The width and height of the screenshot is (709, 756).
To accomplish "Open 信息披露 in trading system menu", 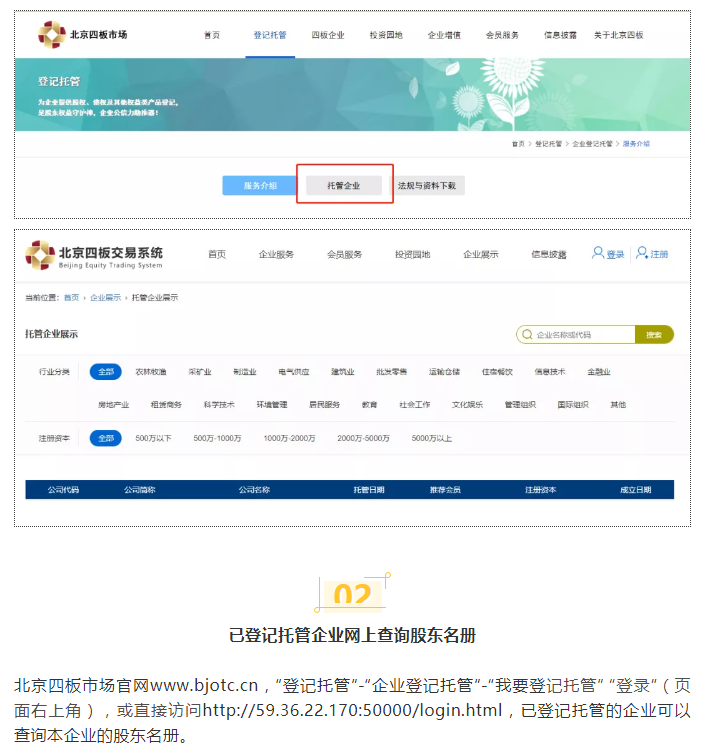I will [x=548, y=255].
